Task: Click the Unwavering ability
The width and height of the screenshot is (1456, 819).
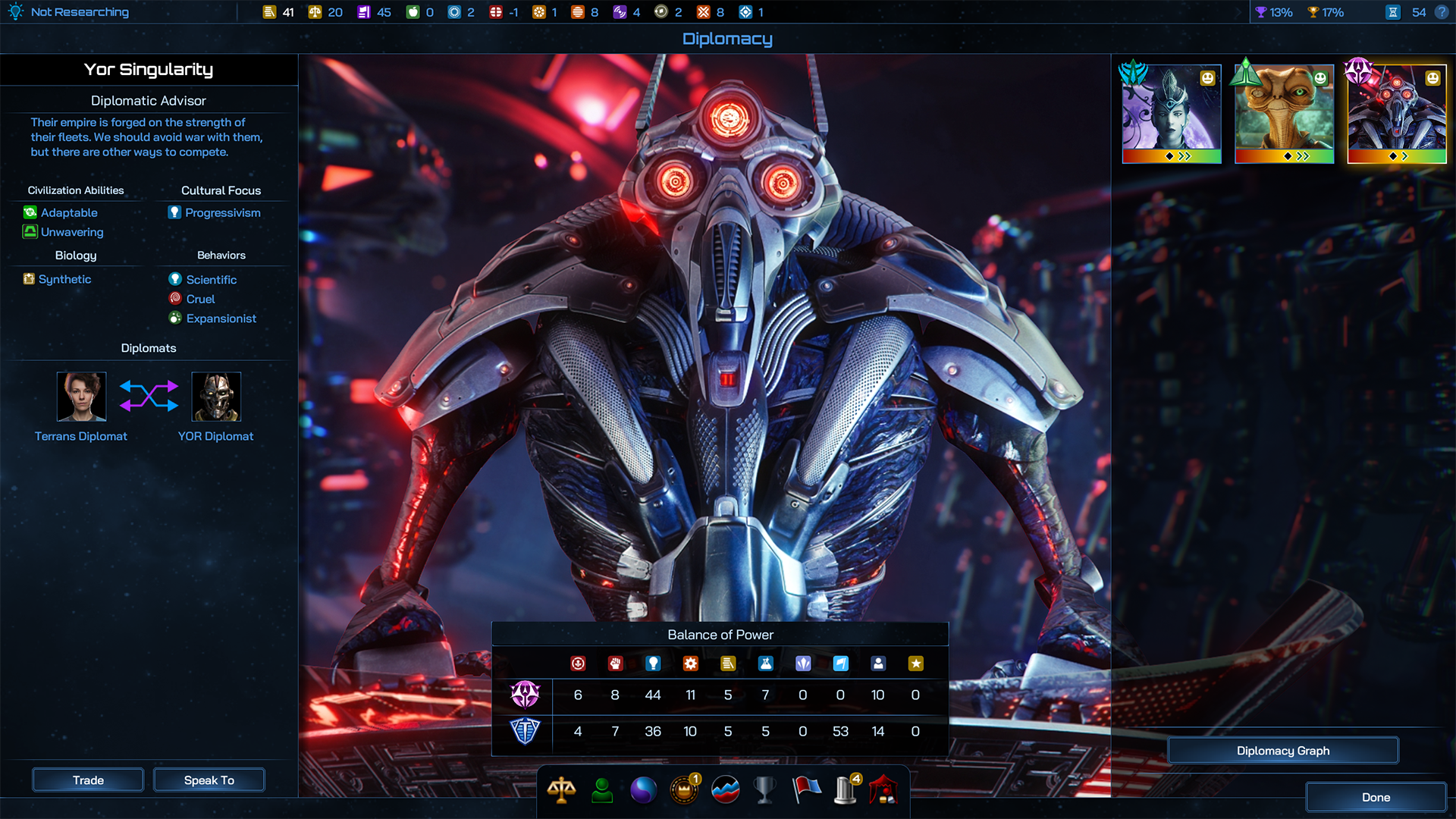Action: [64, 232]
